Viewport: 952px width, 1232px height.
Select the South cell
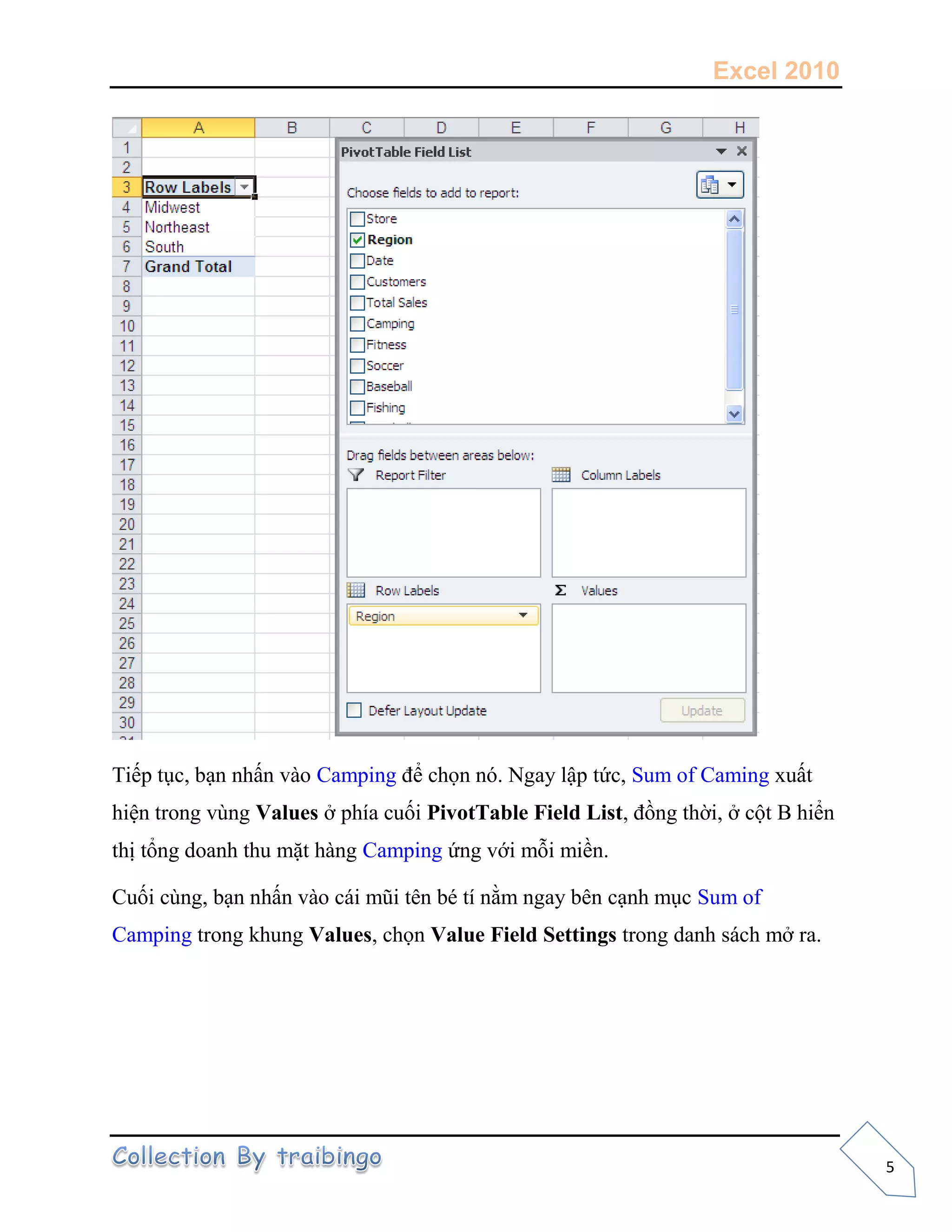pyautogui.click(x=198, y=246)
